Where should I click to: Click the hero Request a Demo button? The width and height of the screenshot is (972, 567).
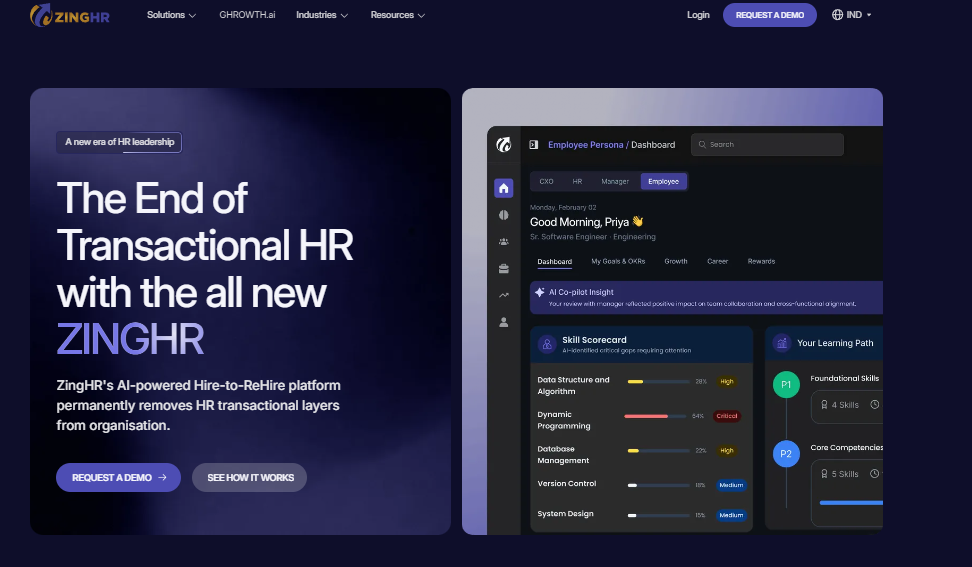pyautogui.click(x=118, y=478)
